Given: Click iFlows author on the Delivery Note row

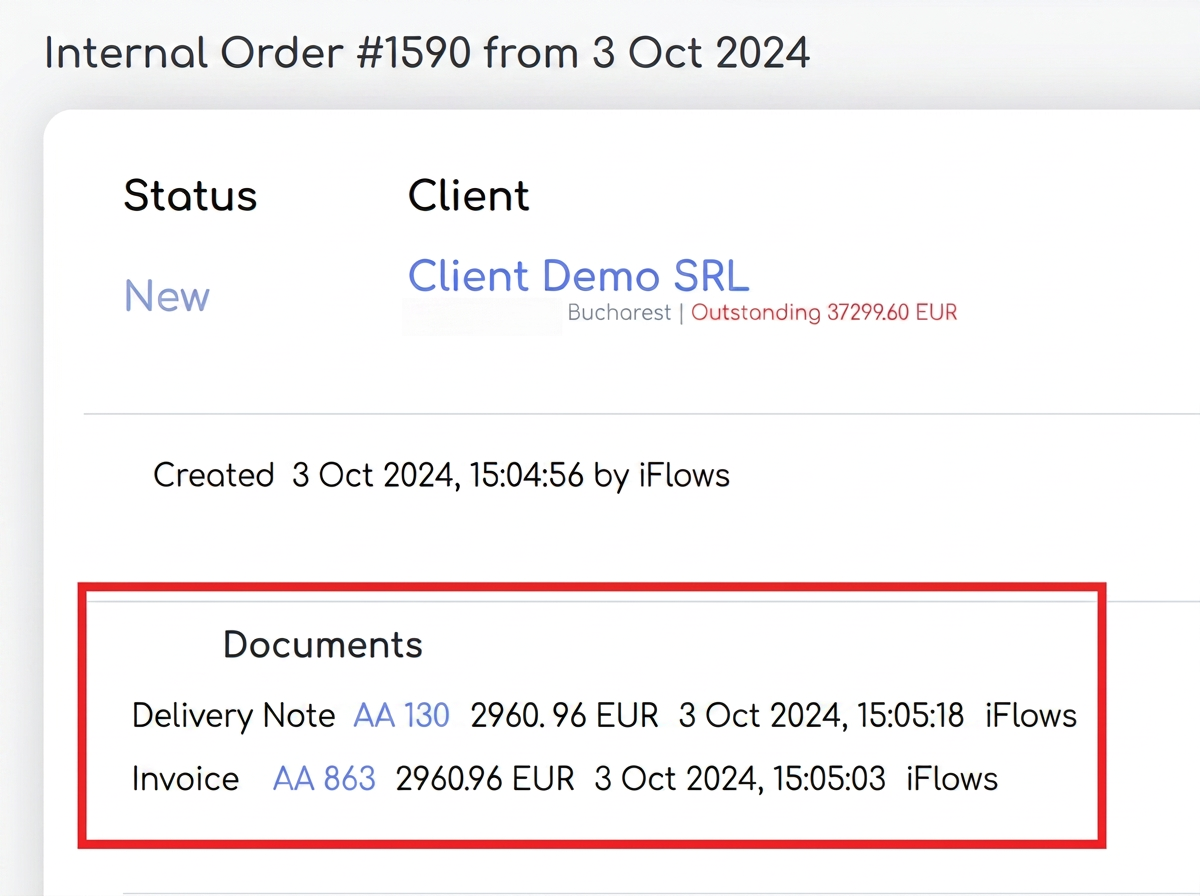Looking at the screenshot, I should (x=1031, y=715).
